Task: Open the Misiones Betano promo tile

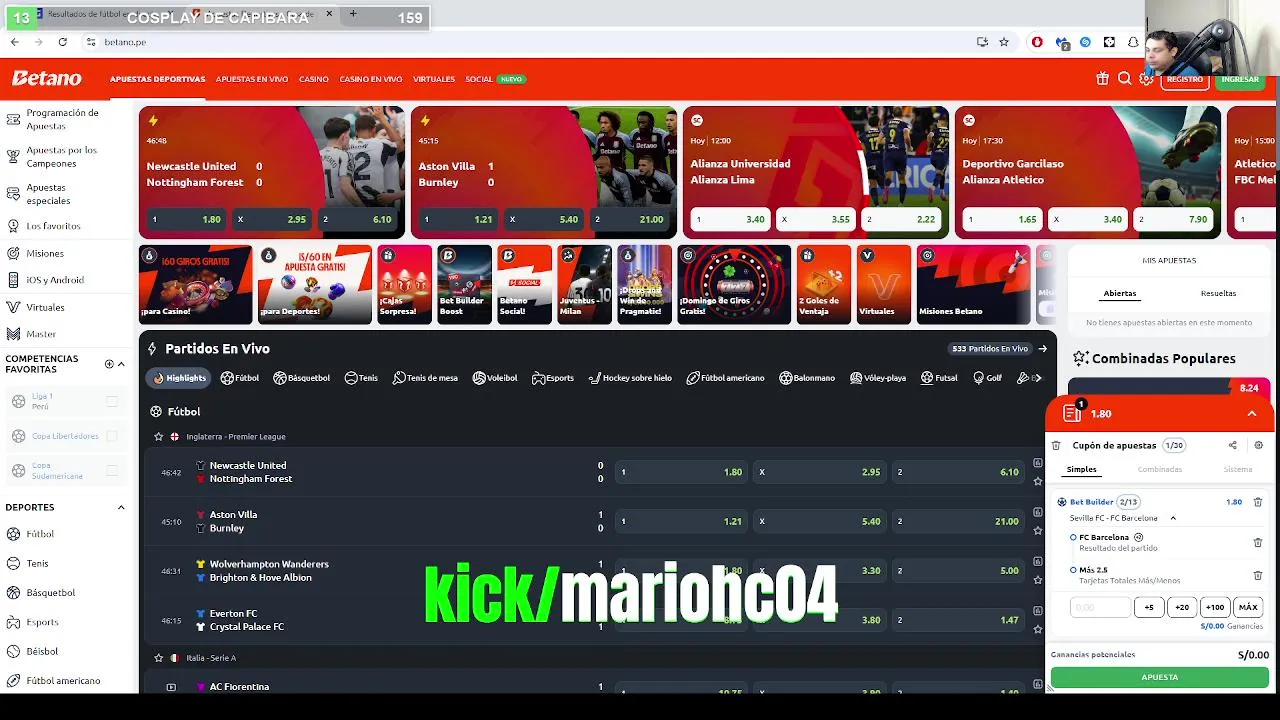Action: point(973,284)
